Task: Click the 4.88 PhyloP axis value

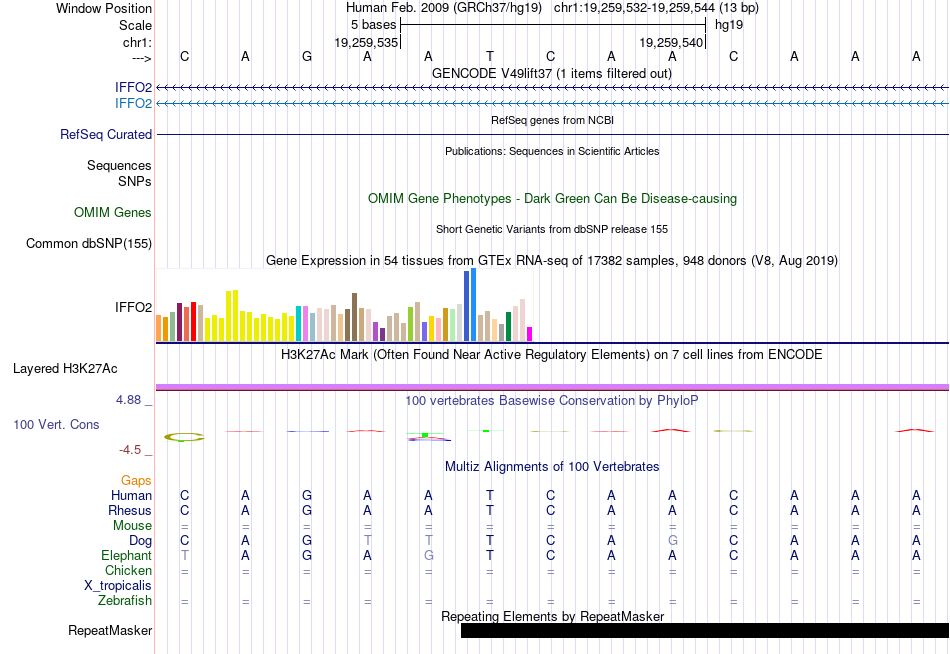Action: point(128,400)
